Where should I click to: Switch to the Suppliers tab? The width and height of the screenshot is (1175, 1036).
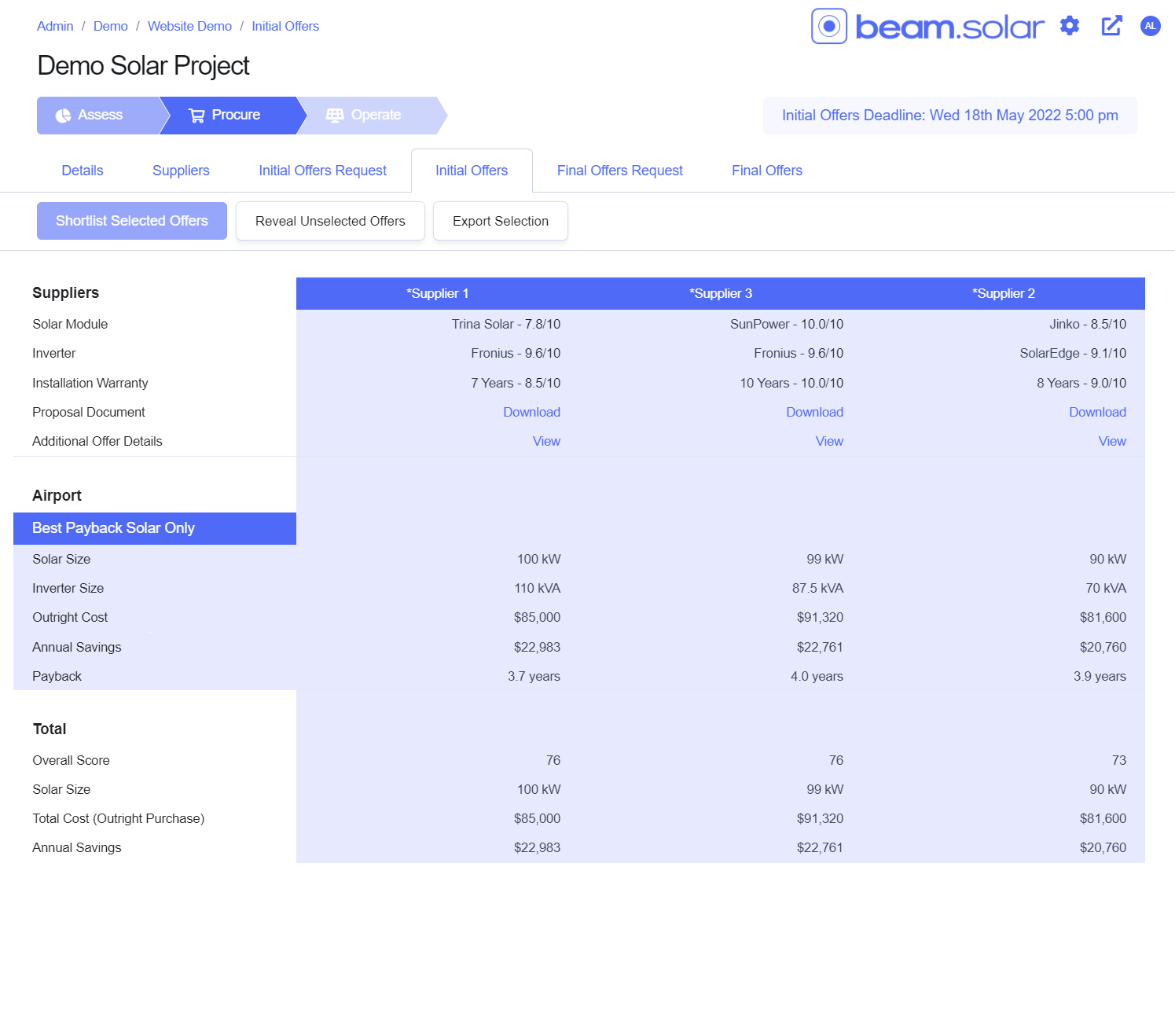(x=181, y=171)
